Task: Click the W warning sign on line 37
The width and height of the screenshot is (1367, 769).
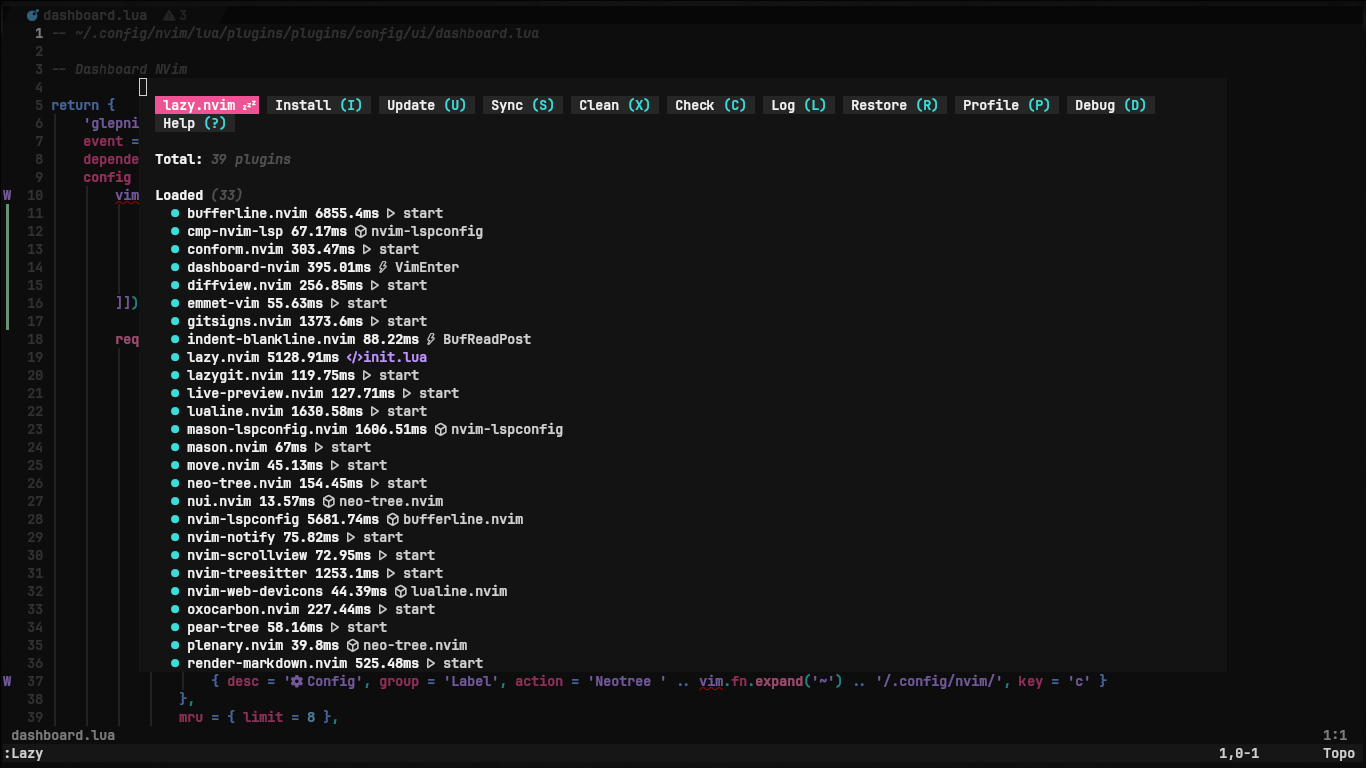Action: [x=7, y=681]
